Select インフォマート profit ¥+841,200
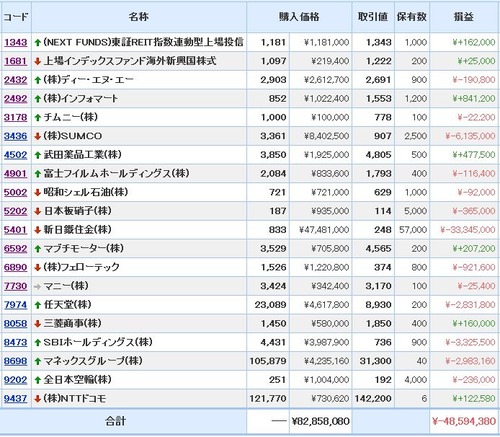500x437 pixels. (474, 99)
